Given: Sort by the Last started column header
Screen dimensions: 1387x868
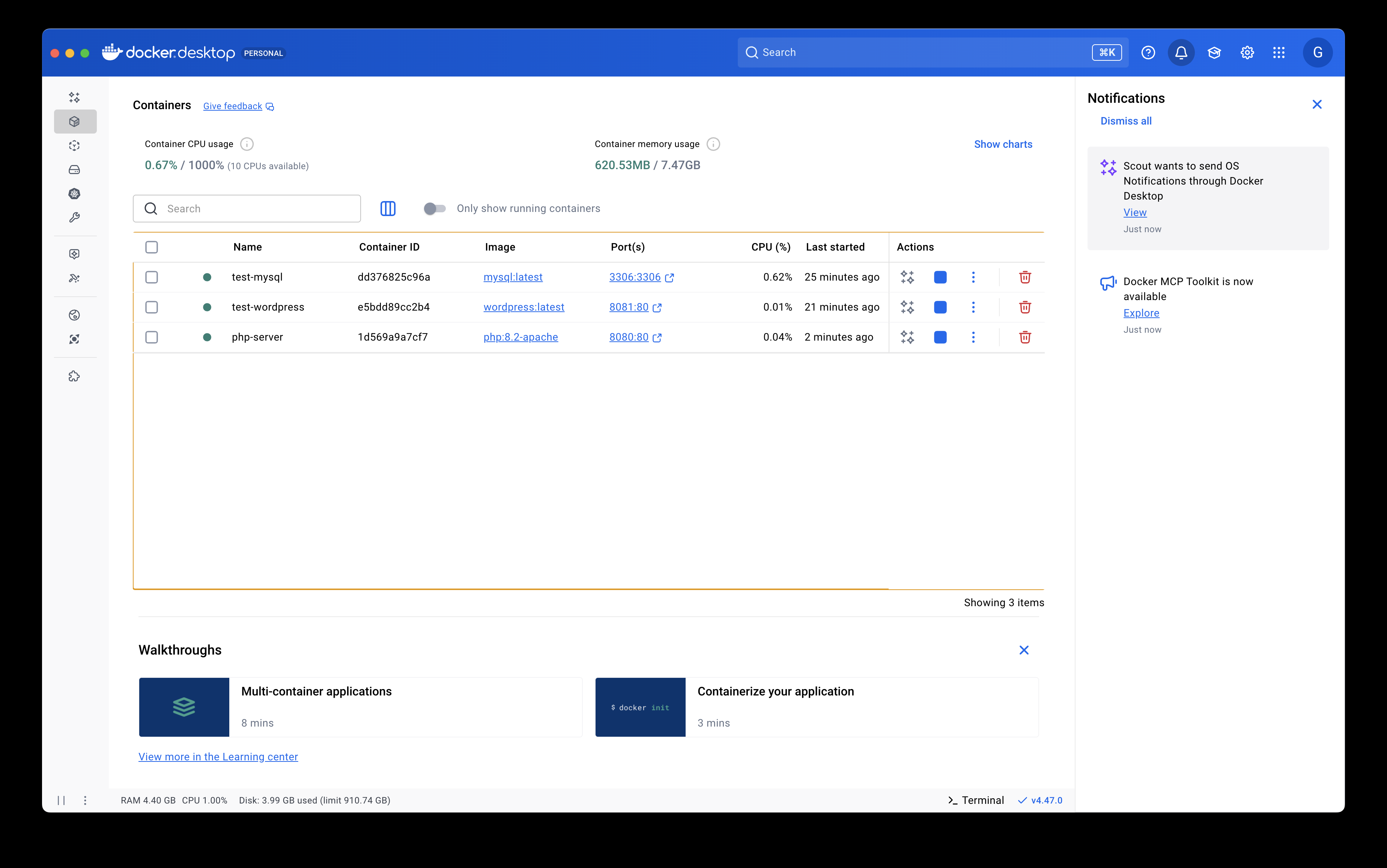Looking at the screenshot, I should (835, 248).
